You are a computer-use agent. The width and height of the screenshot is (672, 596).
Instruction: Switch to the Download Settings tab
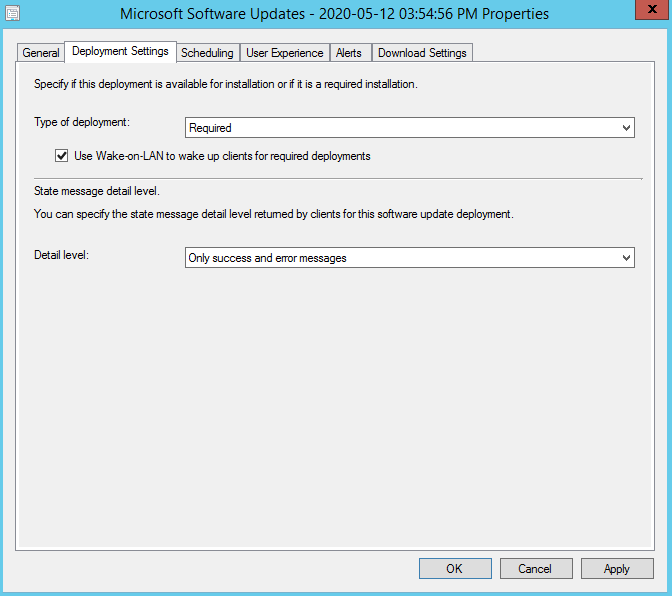(x=421, y=53)
